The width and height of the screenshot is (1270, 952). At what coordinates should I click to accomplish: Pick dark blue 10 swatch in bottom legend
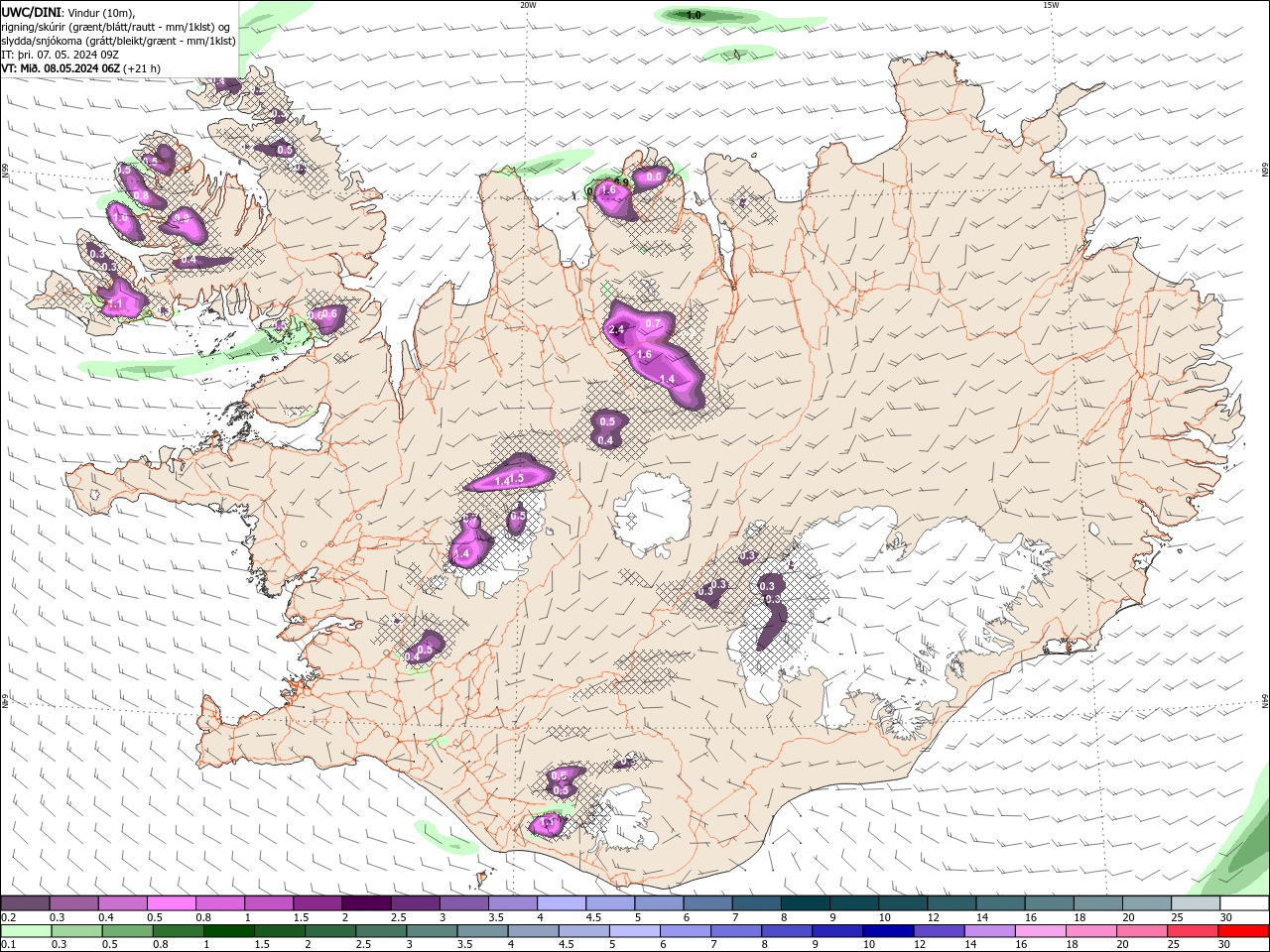[886, 931]
